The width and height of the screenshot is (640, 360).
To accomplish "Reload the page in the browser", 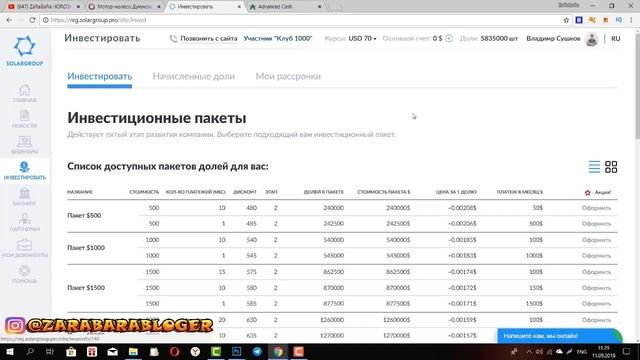I will pos(32,20).
